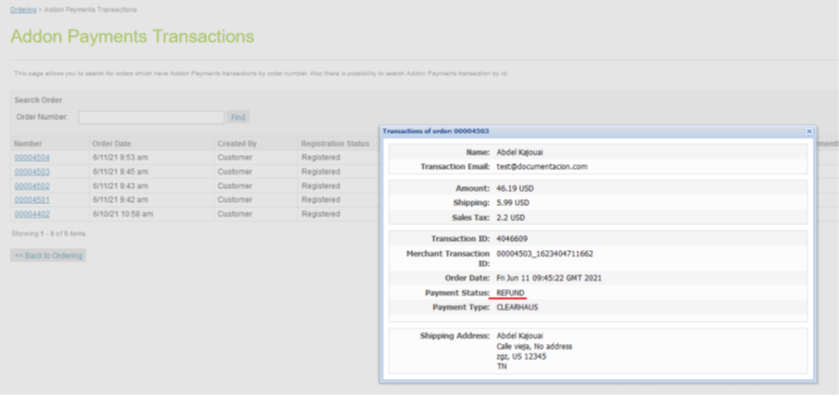Click the Addon Payments Transactions heading
The height and width of the screenshot is (396, 839).
click(132, 36)
